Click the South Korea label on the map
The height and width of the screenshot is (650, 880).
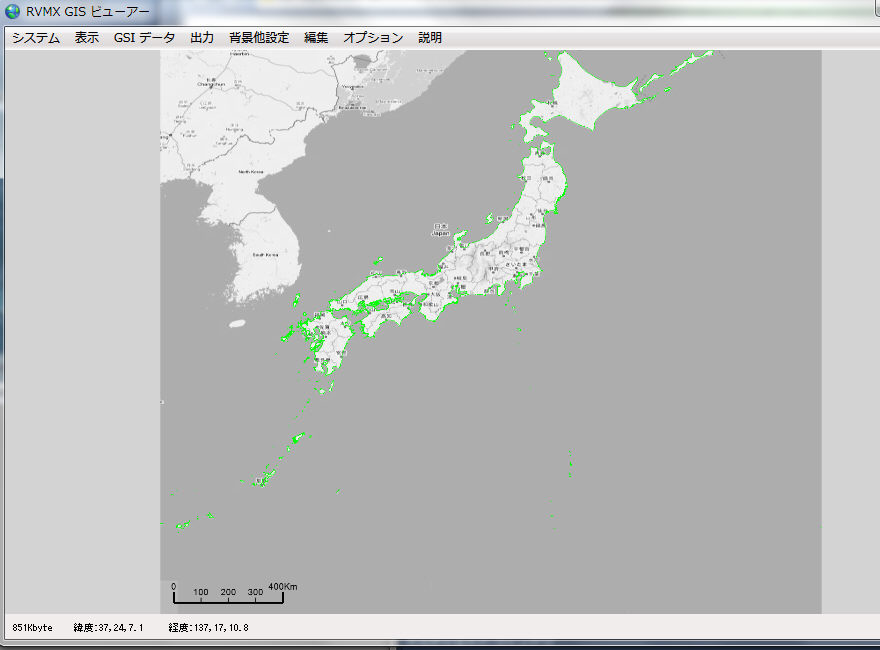264,255
